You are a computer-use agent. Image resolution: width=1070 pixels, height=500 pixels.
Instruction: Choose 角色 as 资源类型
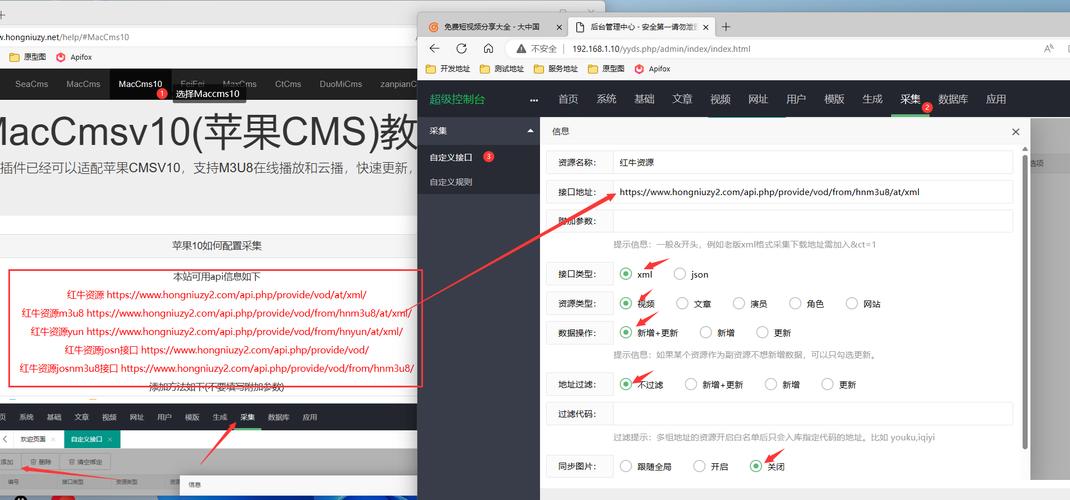pyautogui.click(x=795, y=303)
